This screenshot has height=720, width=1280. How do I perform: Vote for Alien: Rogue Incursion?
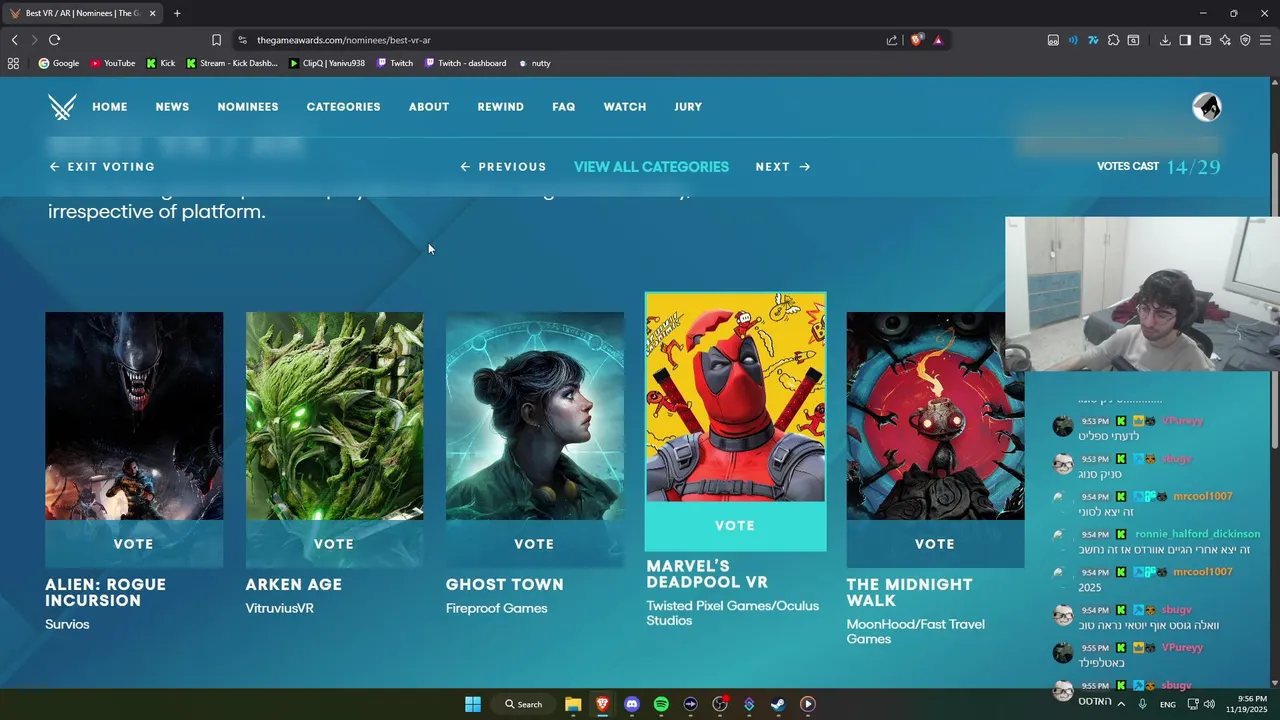(134, 544)
